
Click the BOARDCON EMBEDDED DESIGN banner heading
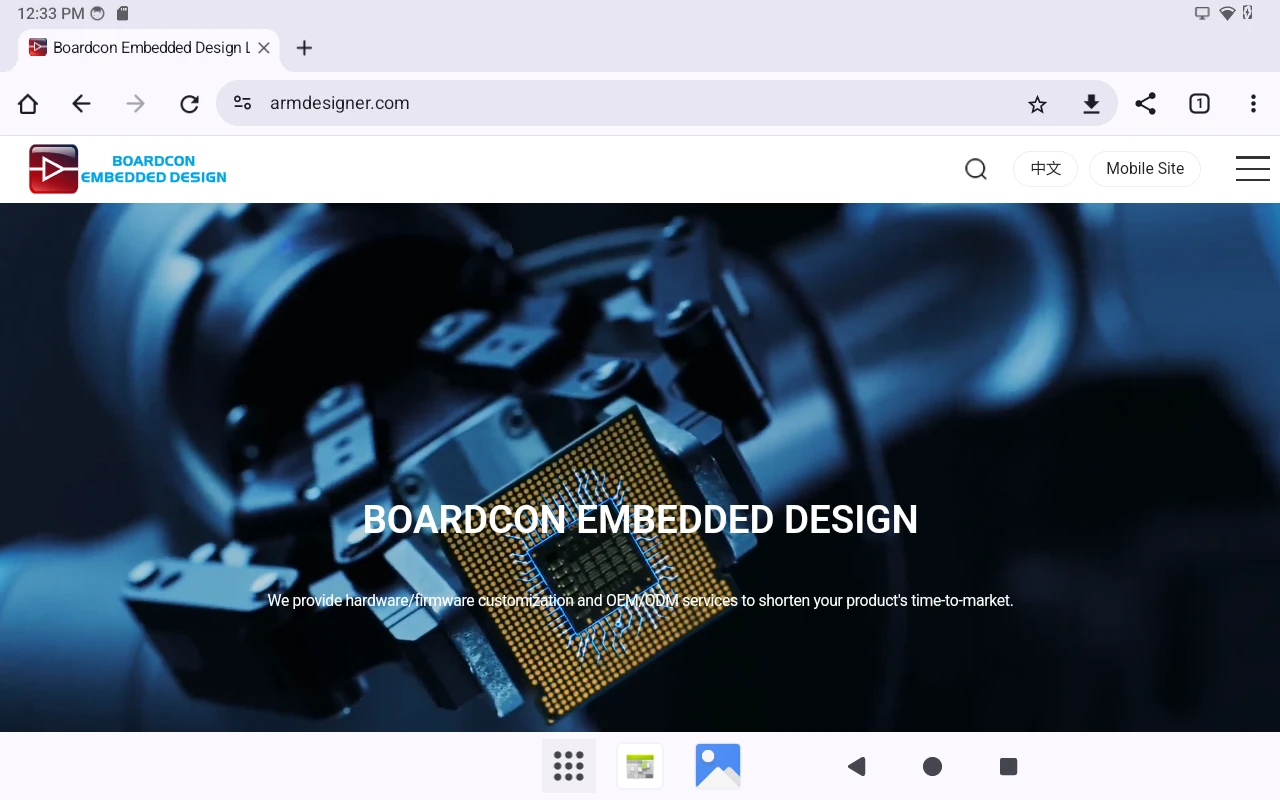point(640,519)
